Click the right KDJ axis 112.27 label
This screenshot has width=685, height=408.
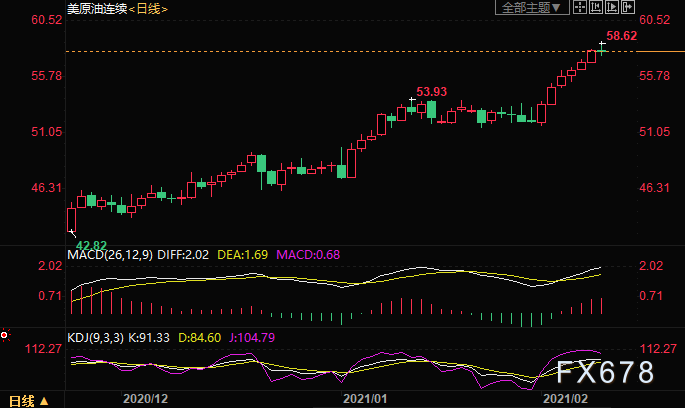658,349
